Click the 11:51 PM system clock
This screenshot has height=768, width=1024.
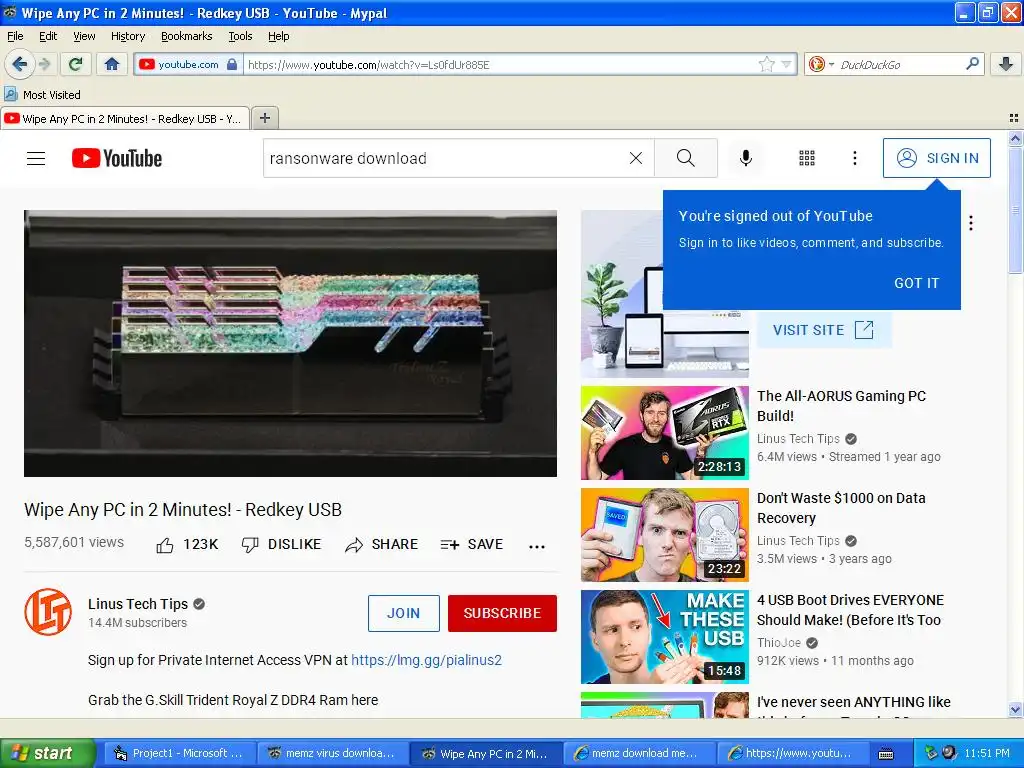coord(987,753)
